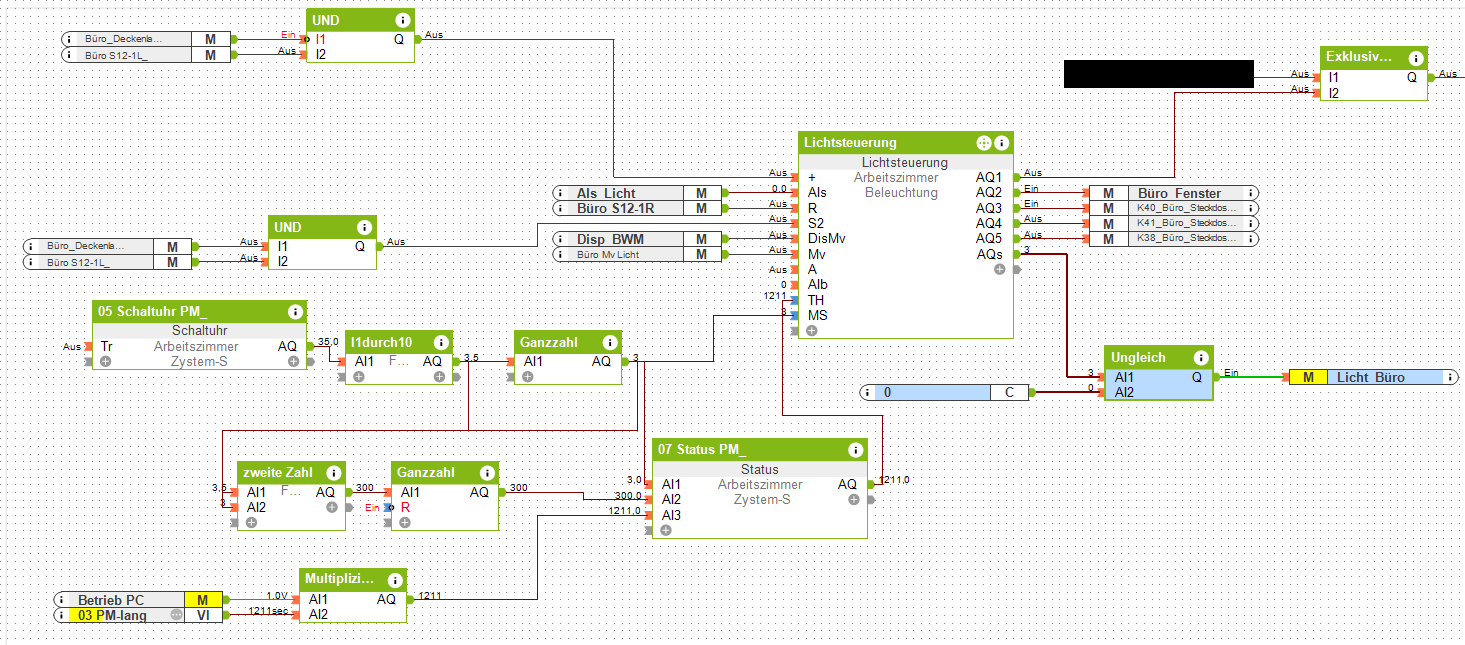Click the TH parameter label on Lichtsteuerung
This screenshot has width=1465, height=645.
pos(816,300)
